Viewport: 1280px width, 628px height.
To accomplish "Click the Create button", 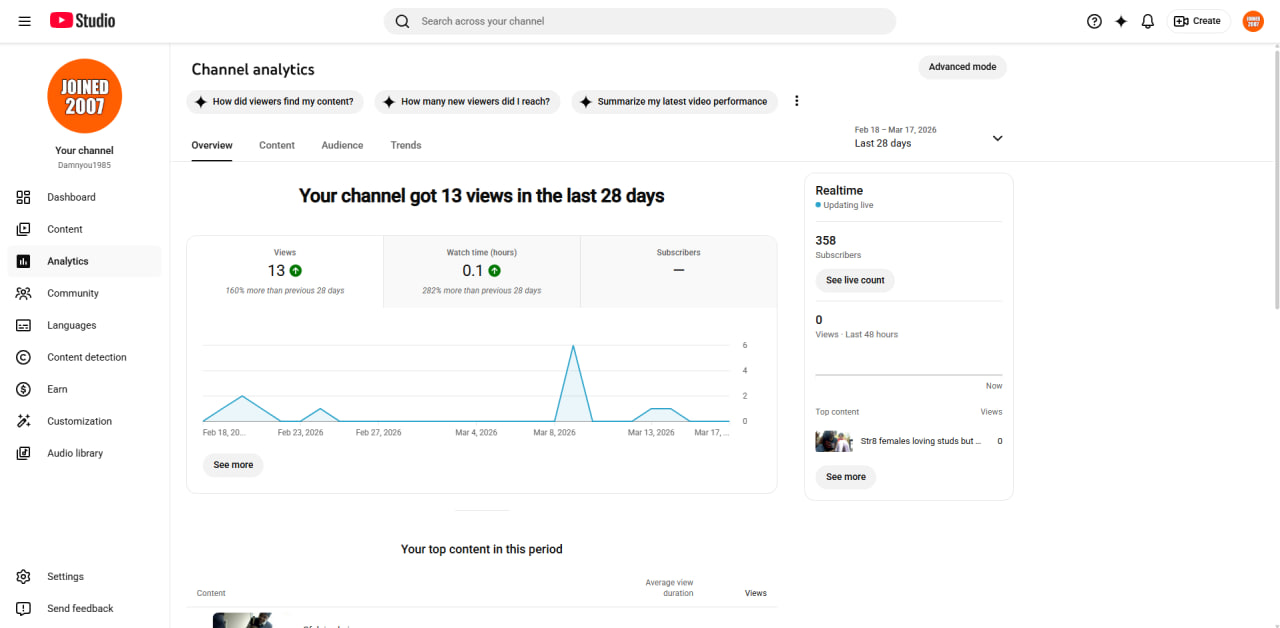I will [1198, 21].
